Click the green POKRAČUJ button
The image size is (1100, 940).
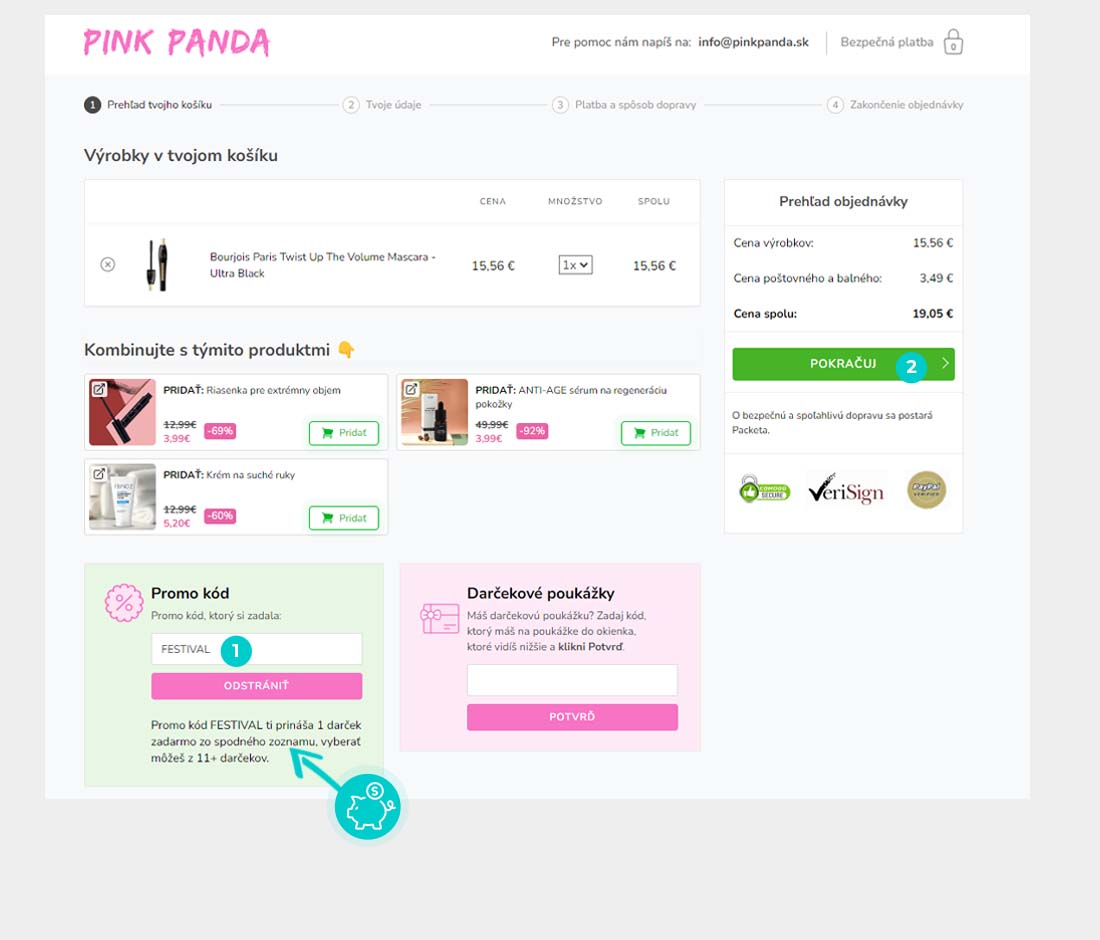[843, 364]
